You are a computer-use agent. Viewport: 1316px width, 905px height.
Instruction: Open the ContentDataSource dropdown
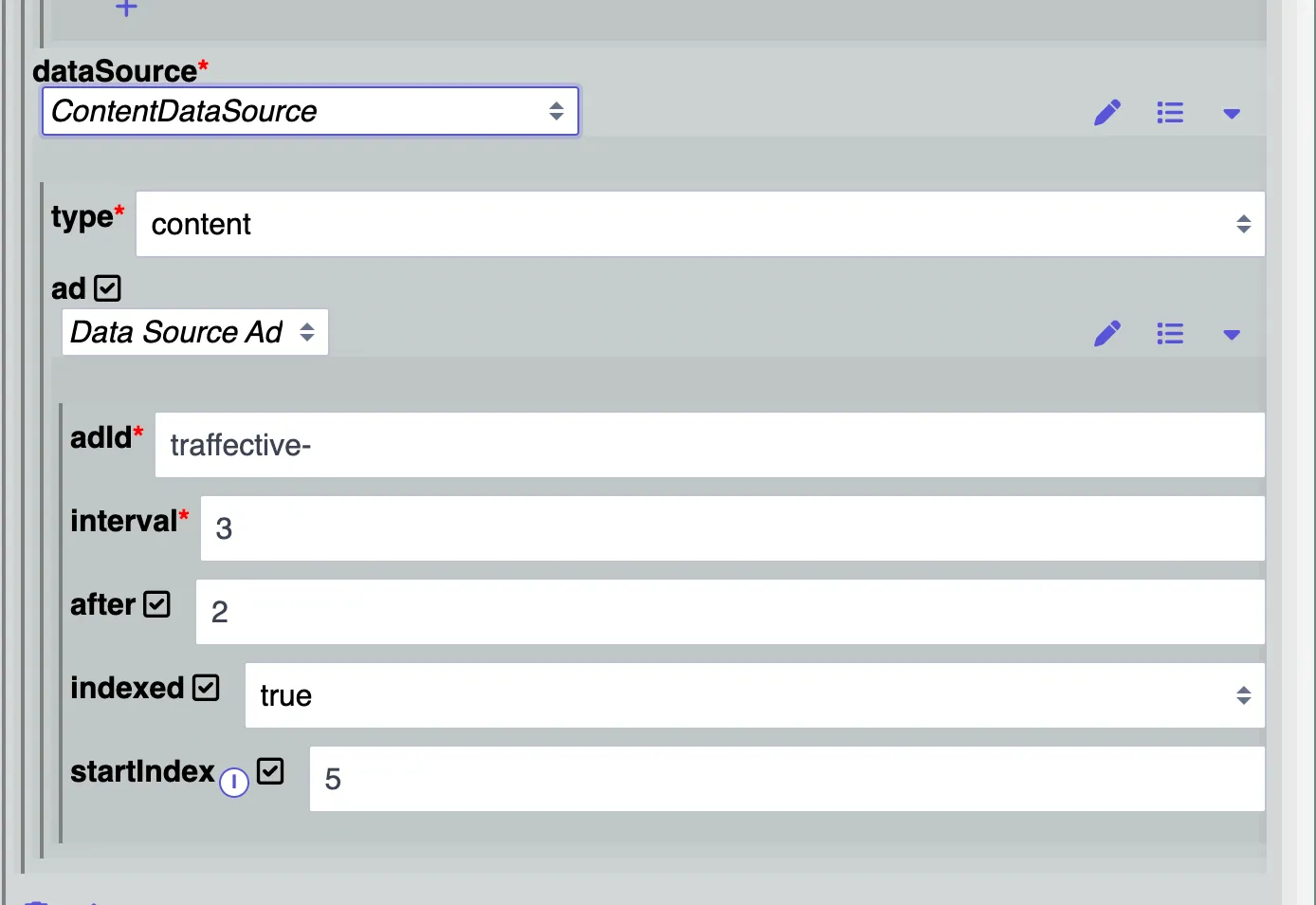click(x=310, y=111)
